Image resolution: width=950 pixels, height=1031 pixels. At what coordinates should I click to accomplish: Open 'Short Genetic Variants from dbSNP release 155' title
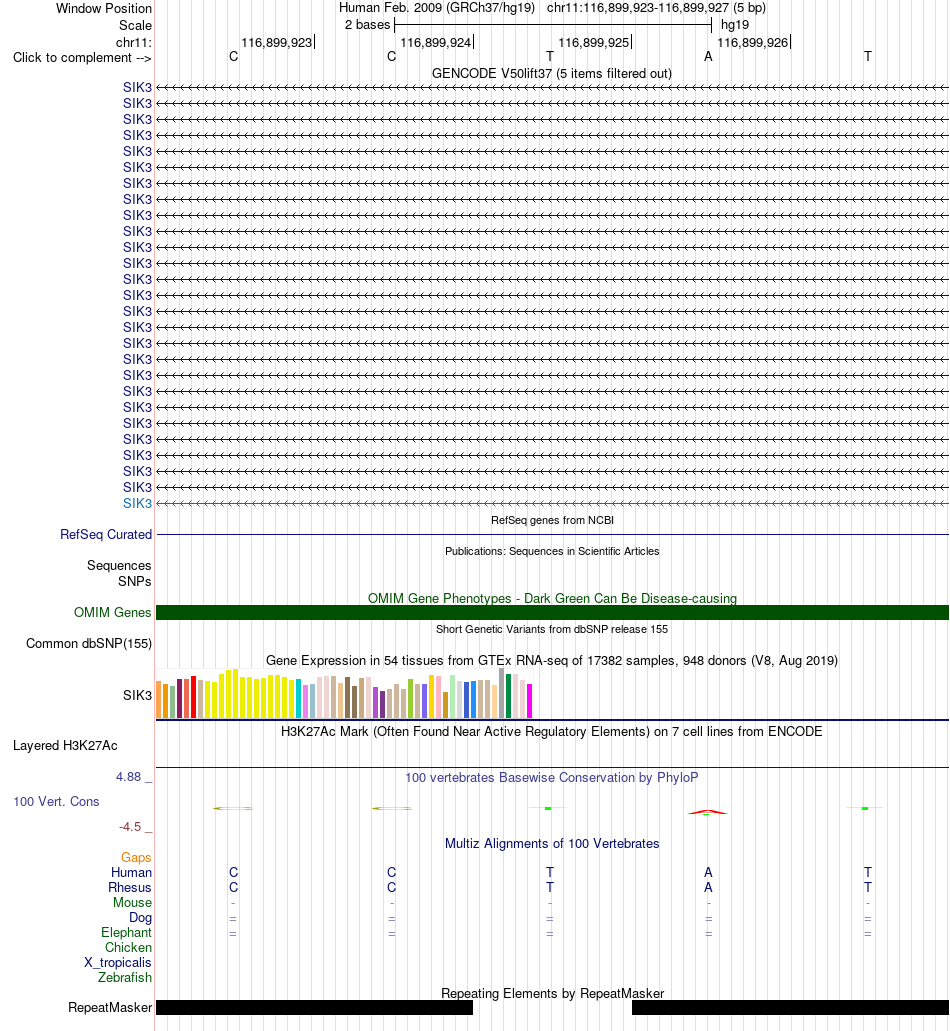[552, 629]
